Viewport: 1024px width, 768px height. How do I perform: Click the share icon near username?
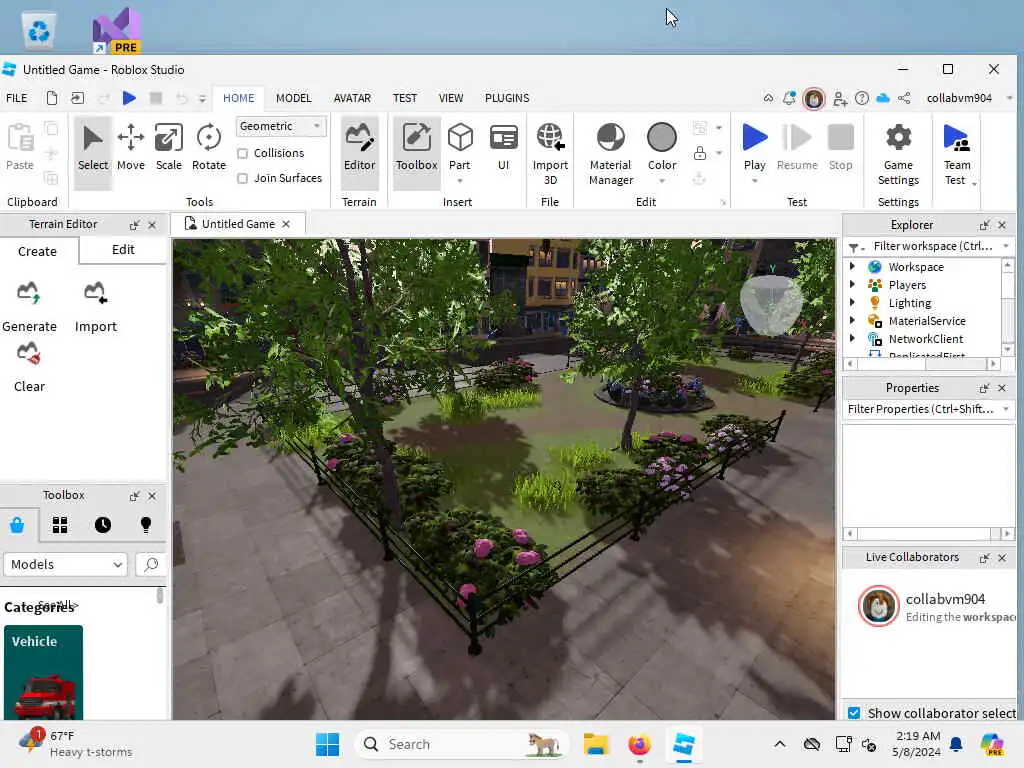point(904,98)
